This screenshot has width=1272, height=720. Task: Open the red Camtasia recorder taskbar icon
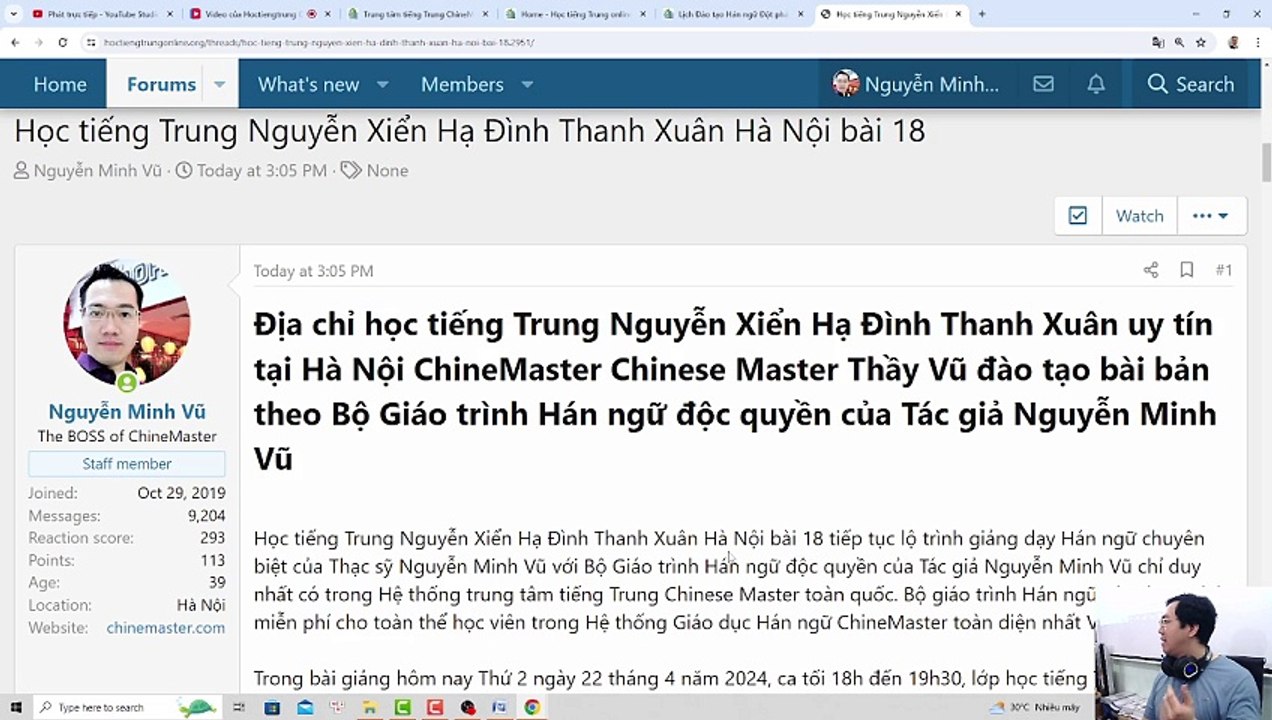click(435, 707)
